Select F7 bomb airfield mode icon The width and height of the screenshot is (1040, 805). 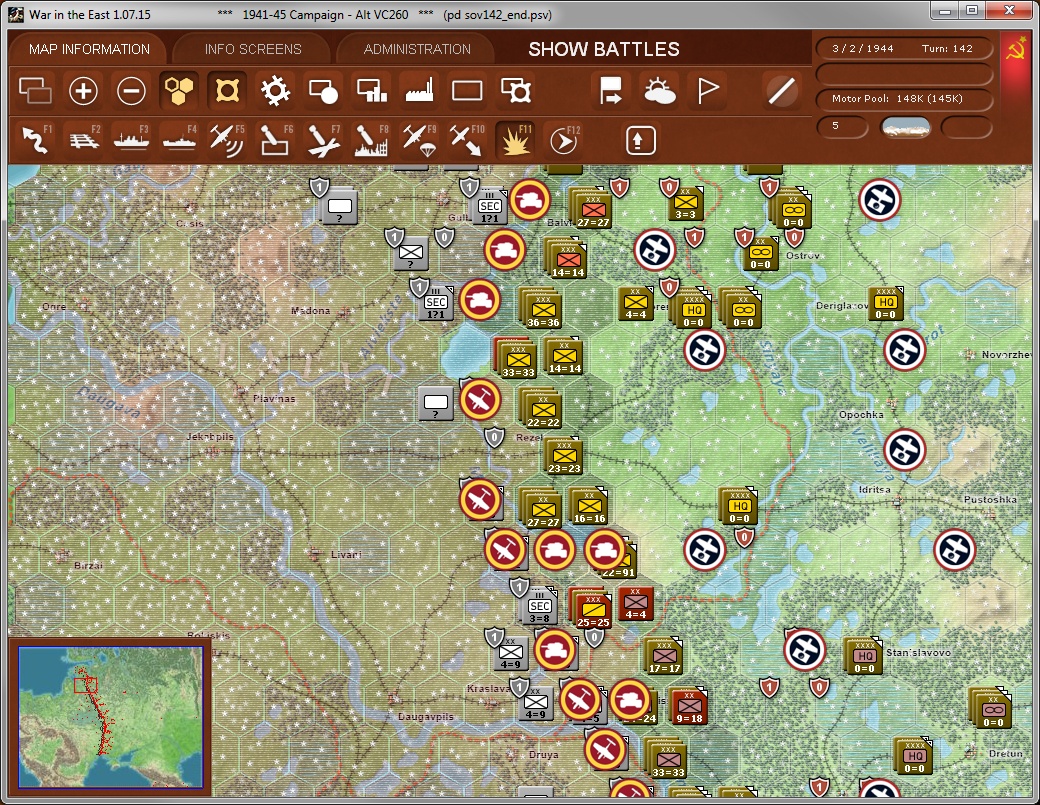point(324,140)
